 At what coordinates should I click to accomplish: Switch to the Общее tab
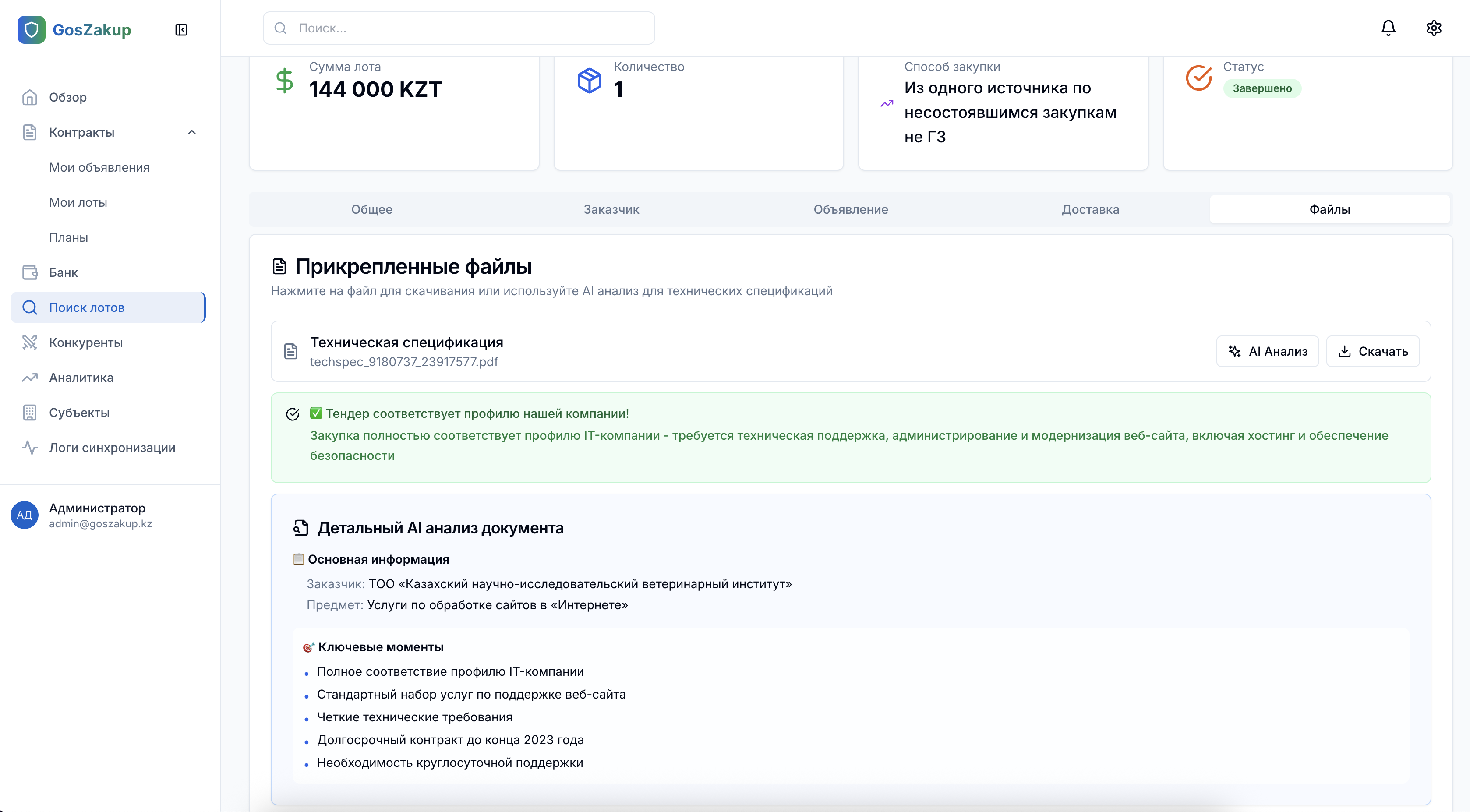[x=371, y=209]
